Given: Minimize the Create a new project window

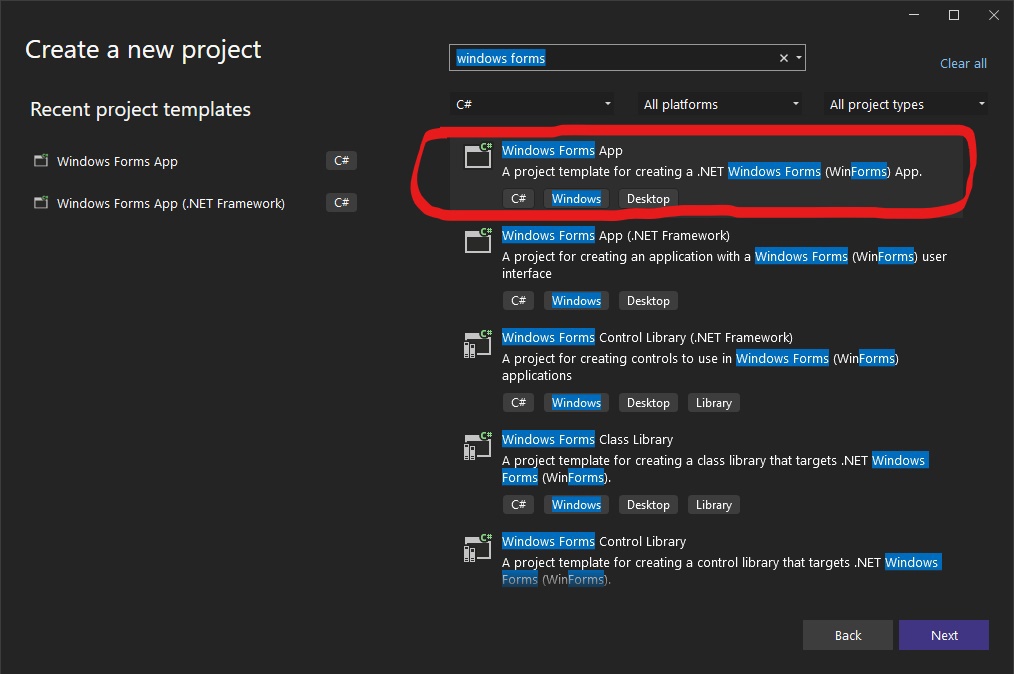Looking at the screenshot, I should pos(914,15).
